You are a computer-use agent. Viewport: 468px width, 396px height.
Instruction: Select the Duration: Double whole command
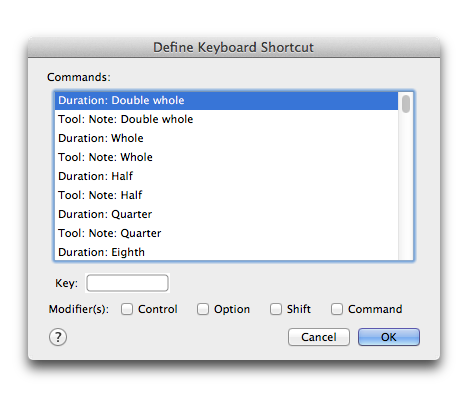[x=226, y=100]
